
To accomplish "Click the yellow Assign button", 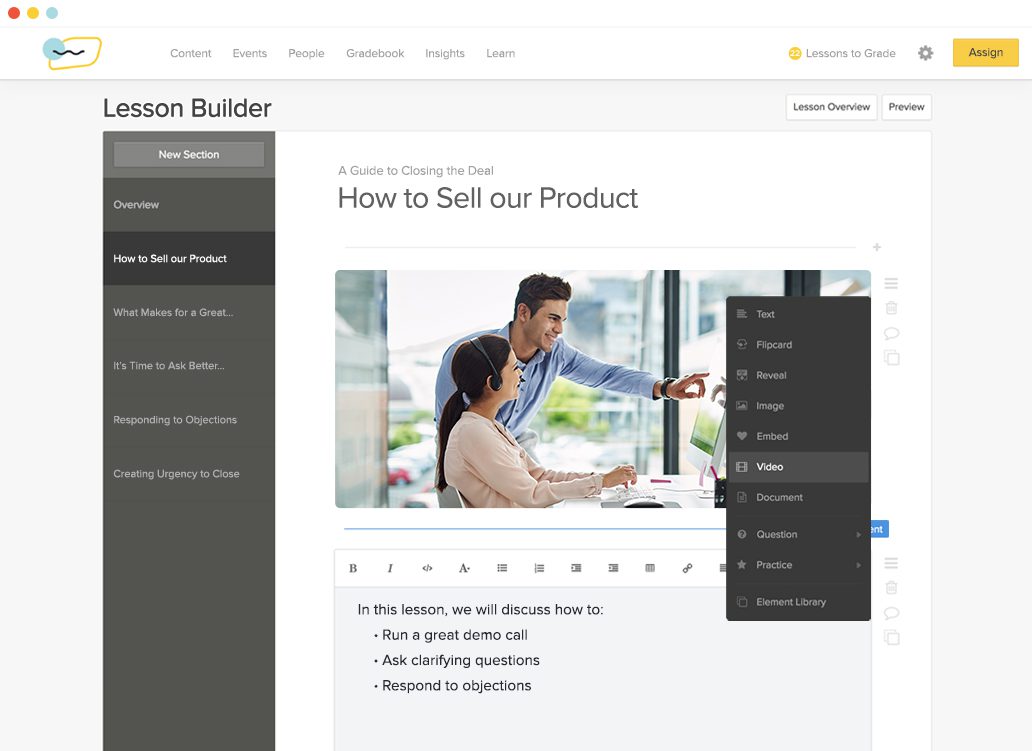I will (x=985, y=53).
